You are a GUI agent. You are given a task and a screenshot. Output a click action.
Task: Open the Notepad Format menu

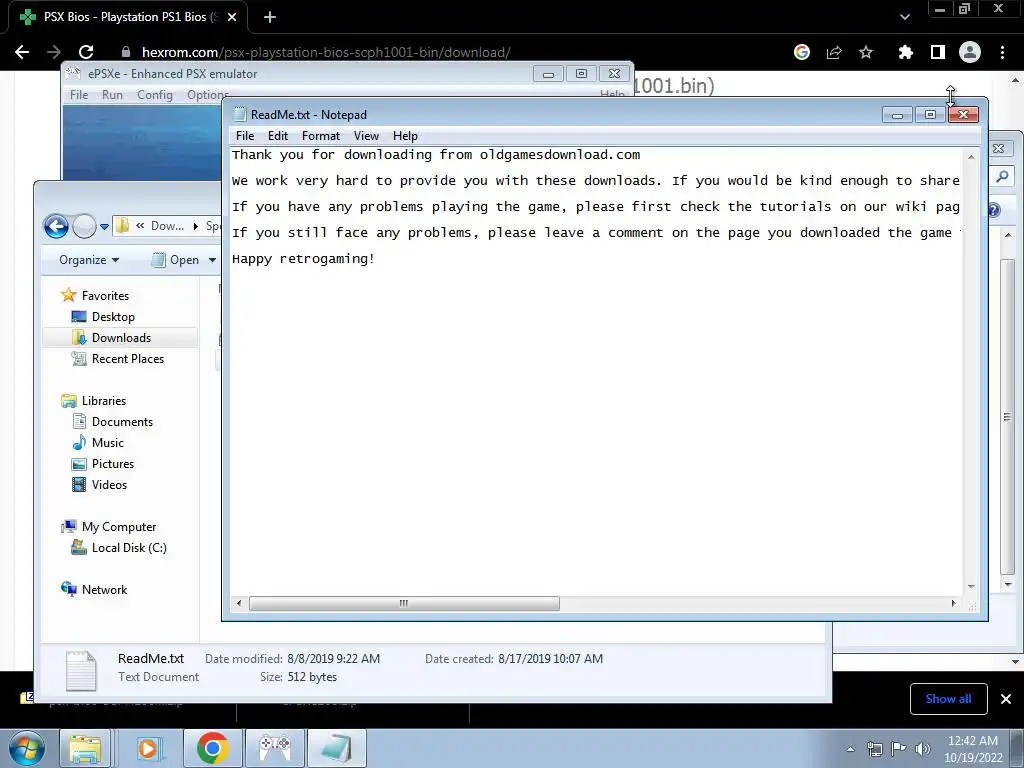[321, 136]
